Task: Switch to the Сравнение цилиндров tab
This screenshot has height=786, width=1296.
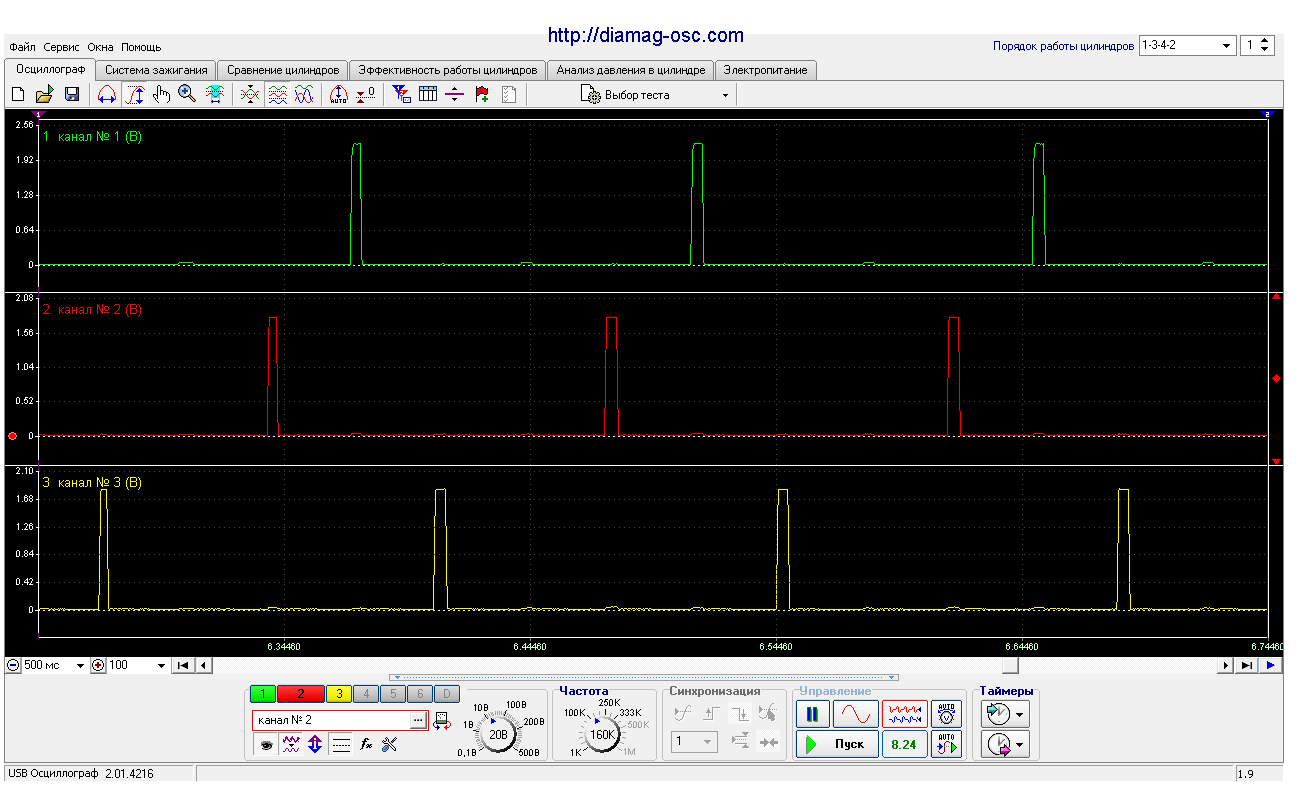Action: click(x=283, y=70)
